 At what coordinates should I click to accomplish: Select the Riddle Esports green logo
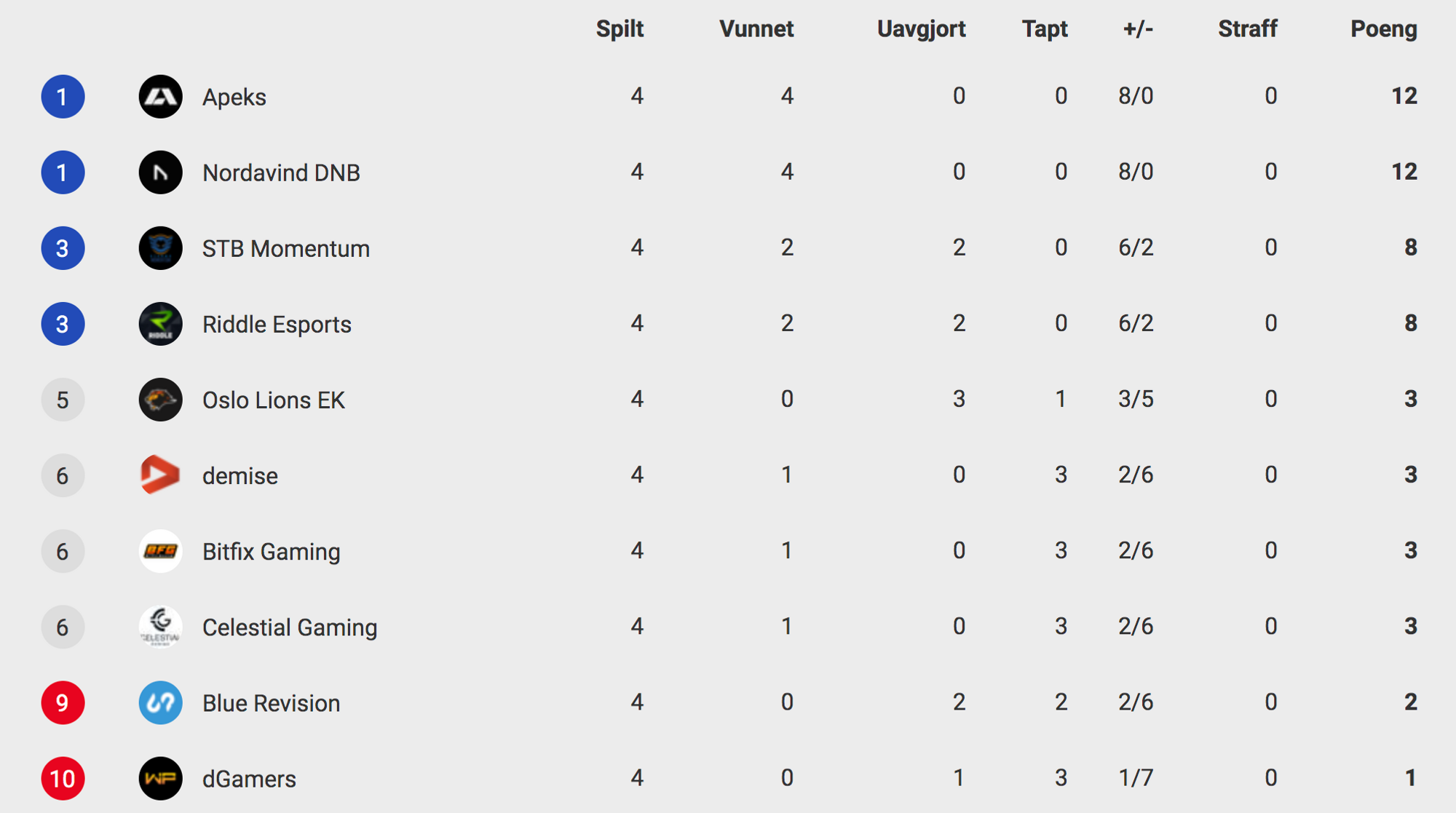[x=160, y=324]
